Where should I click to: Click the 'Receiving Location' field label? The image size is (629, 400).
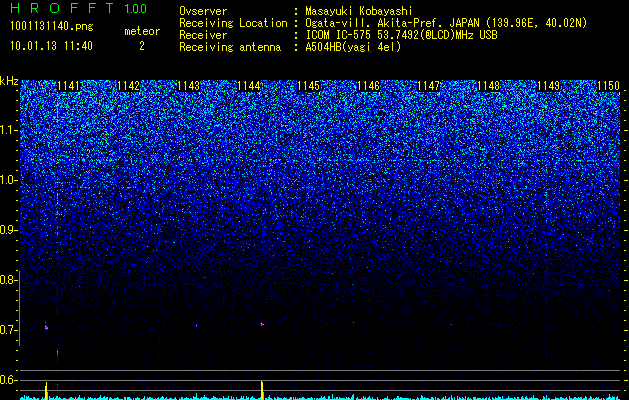(x=233, y=23)
